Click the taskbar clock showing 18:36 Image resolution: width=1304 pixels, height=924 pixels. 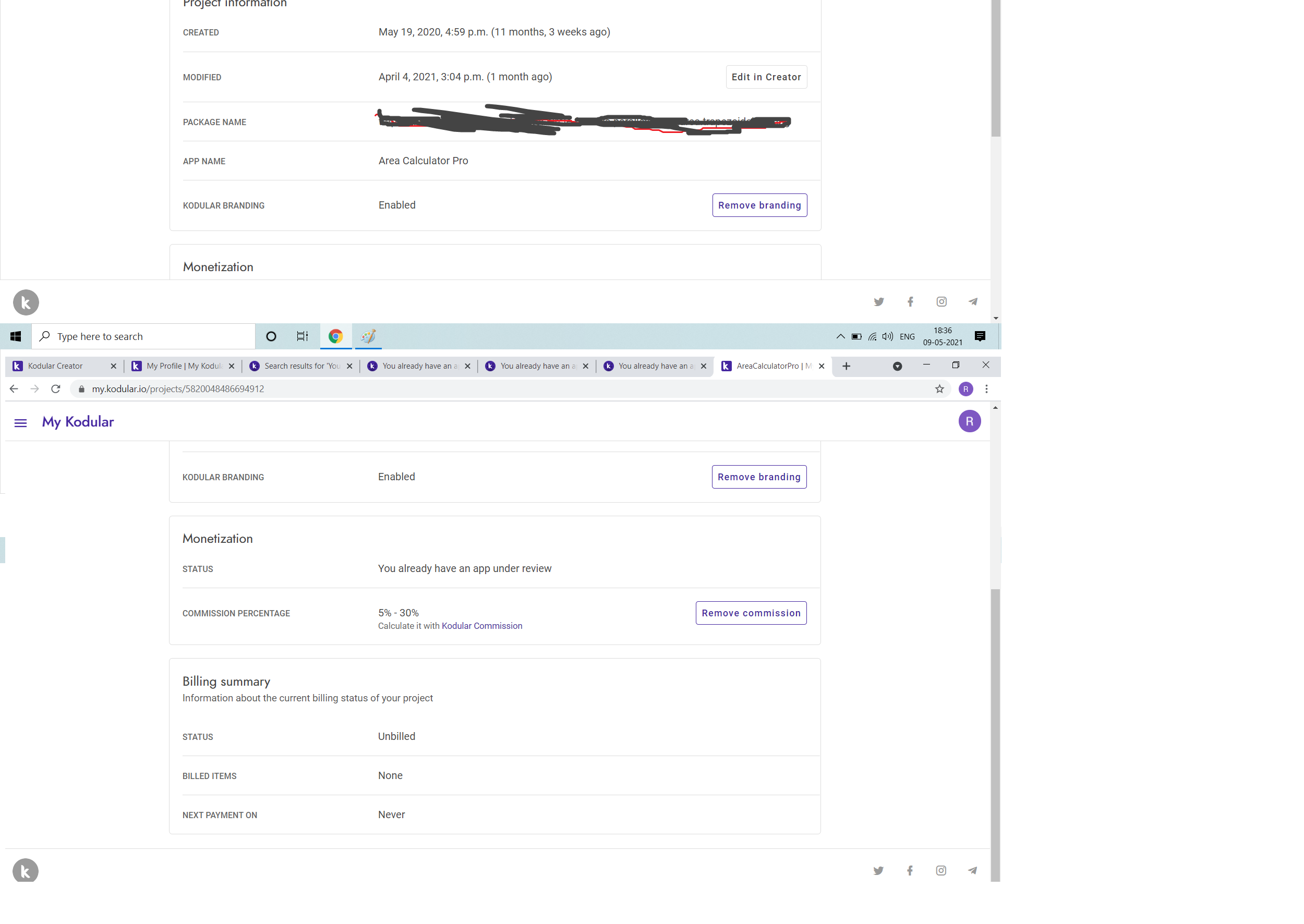[943, 337]
